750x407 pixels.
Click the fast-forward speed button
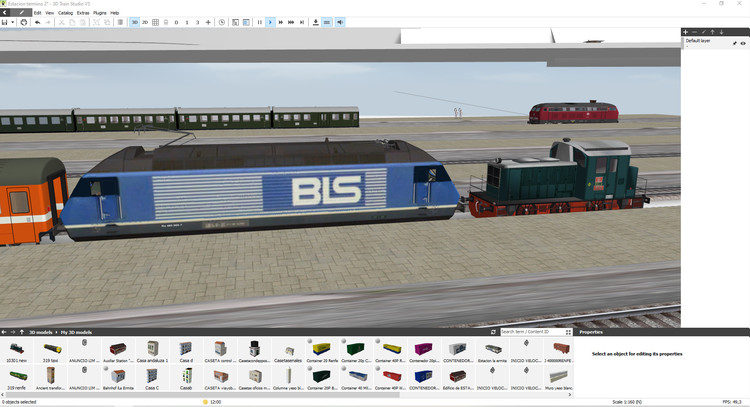pos(281,22)
